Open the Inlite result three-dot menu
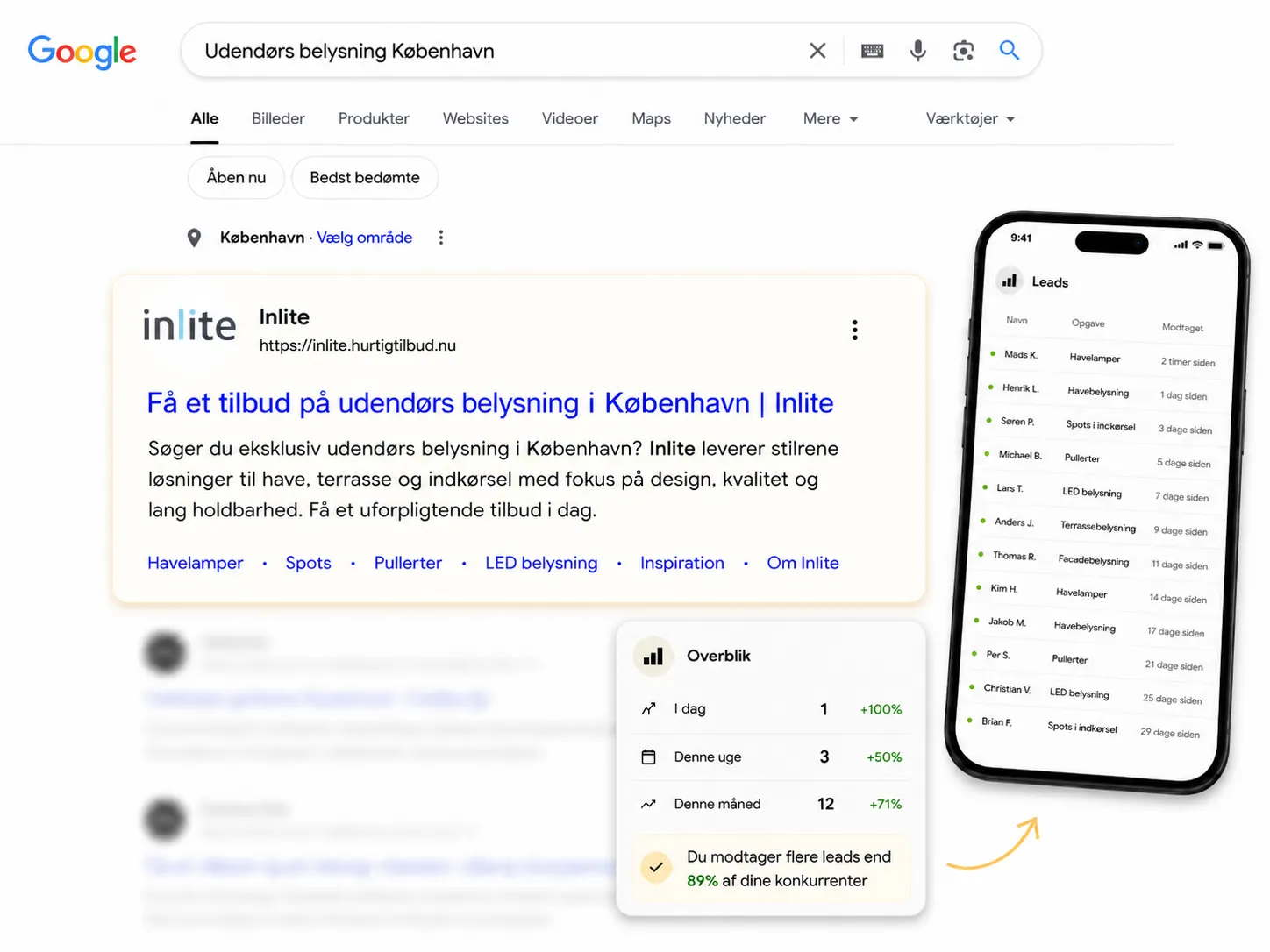This screenshot has width=1270, height=952. [854, 330]
